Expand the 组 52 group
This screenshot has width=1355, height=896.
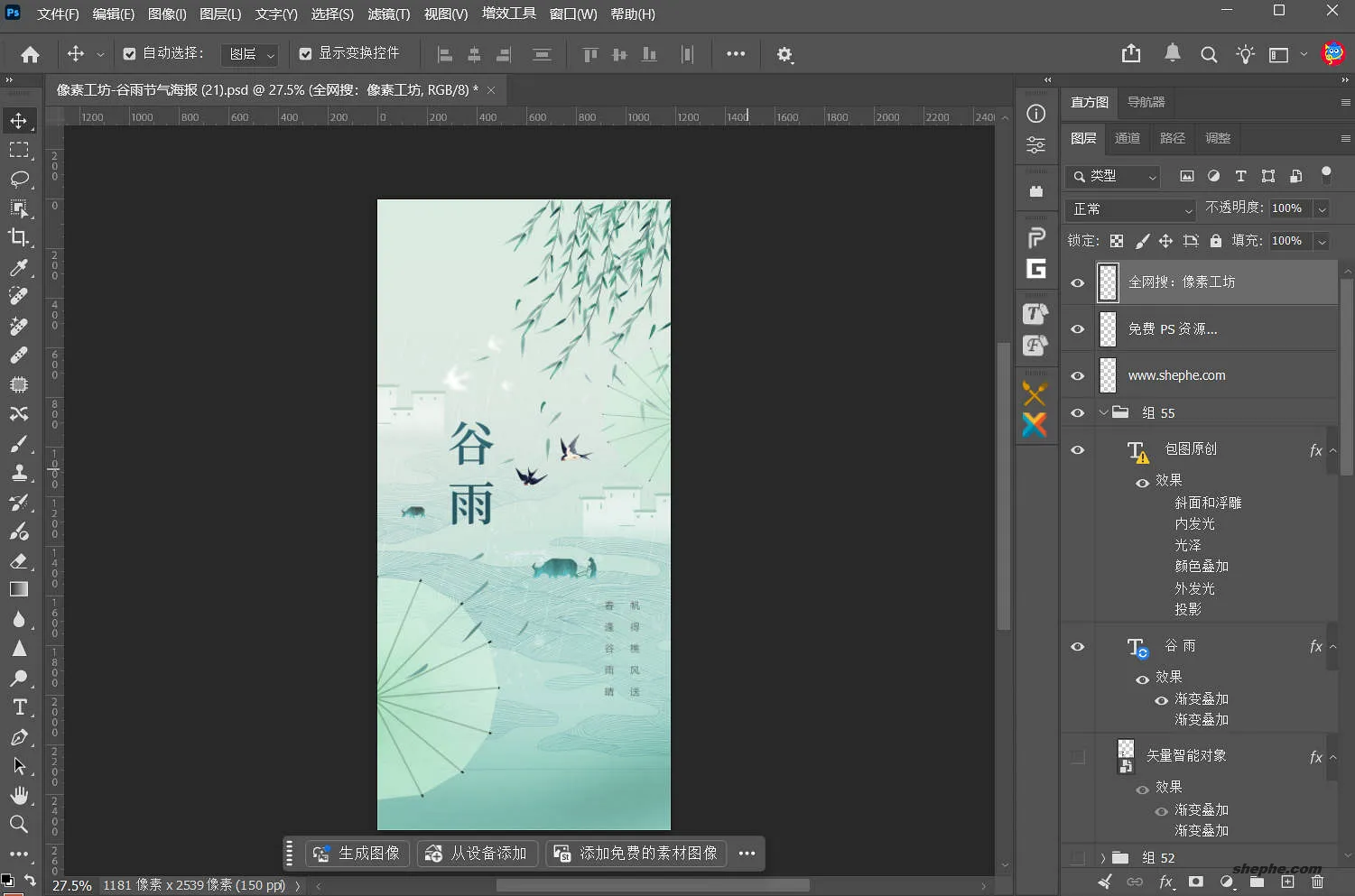pos(1103,858)
